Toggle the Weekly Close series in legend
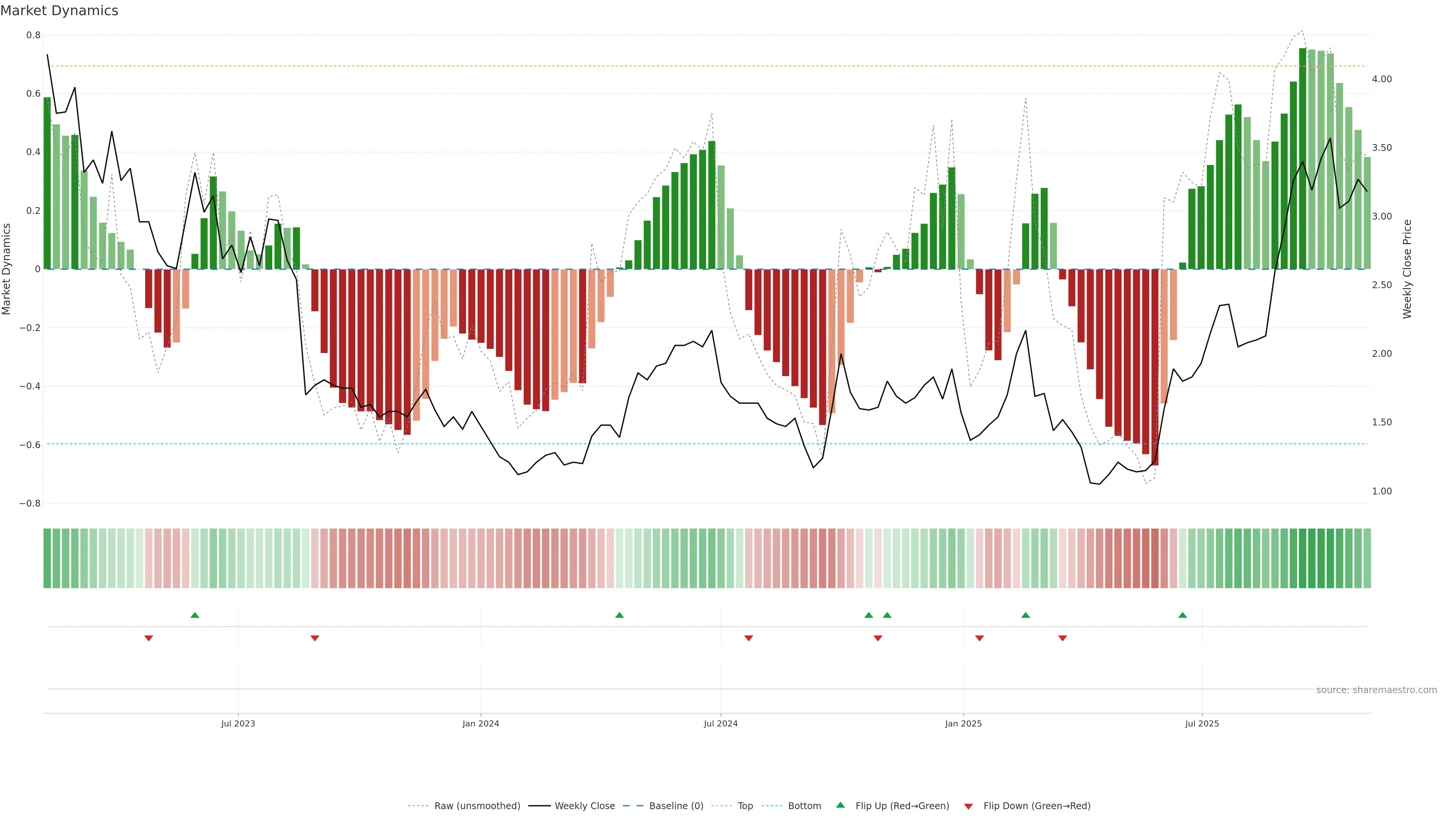Viewport: 1456px width, 819px height. 584,806
